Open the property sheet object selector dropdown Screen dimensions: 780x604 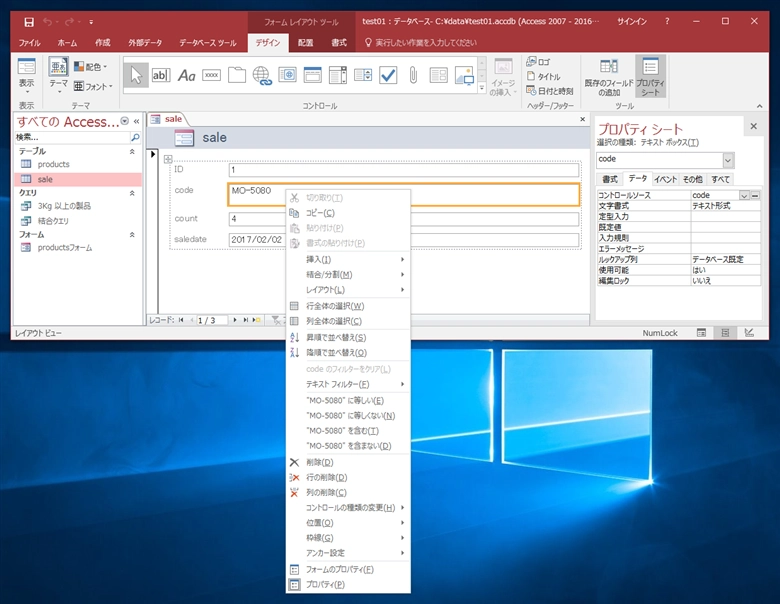(728, 160)
